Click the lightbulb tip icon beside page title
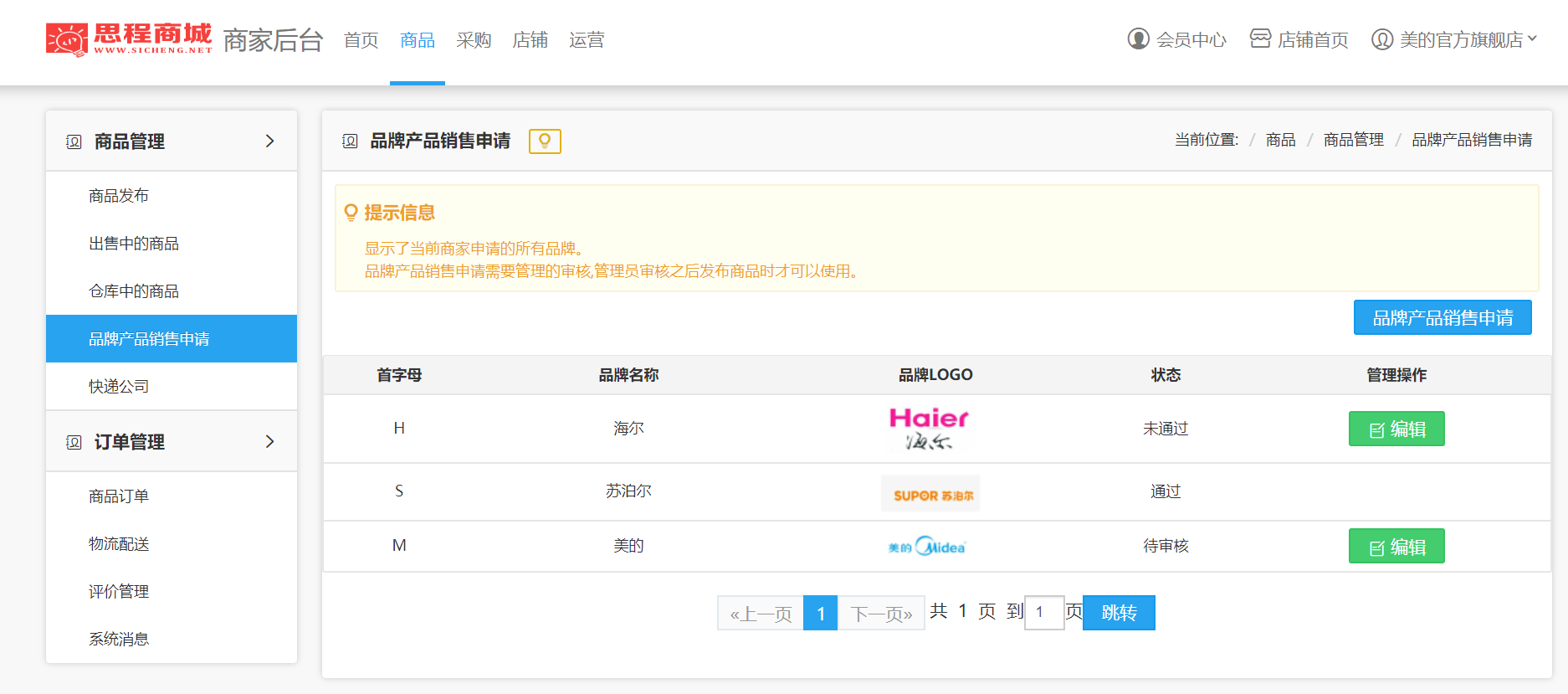Screen dimensions: 1568x694 coord(545,141)
